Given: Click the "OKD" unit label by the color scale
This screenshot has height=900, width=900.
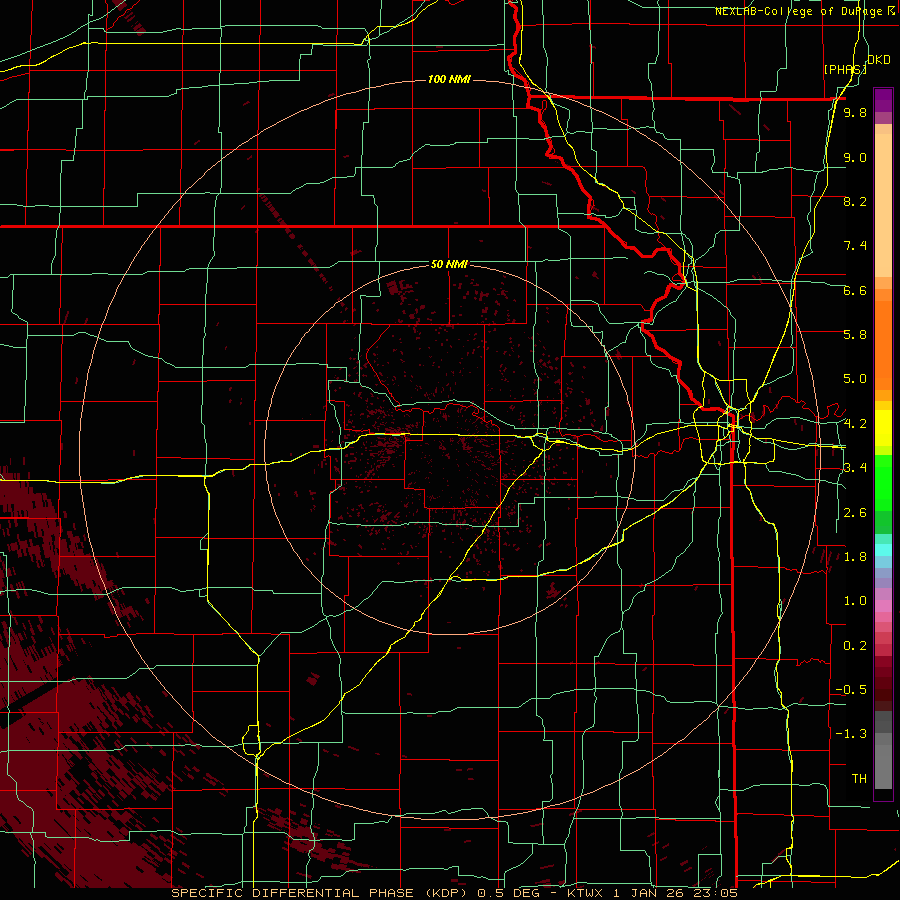Looking at the screenshot, I should pyautogui.click(x=879, y=60).
